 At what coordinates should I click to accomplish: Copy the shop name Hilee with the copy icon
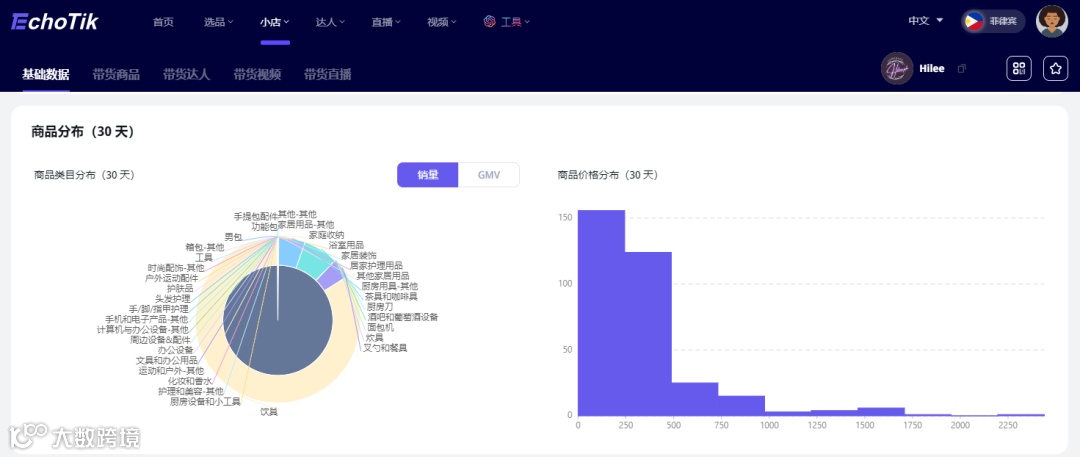pos(962,68)
